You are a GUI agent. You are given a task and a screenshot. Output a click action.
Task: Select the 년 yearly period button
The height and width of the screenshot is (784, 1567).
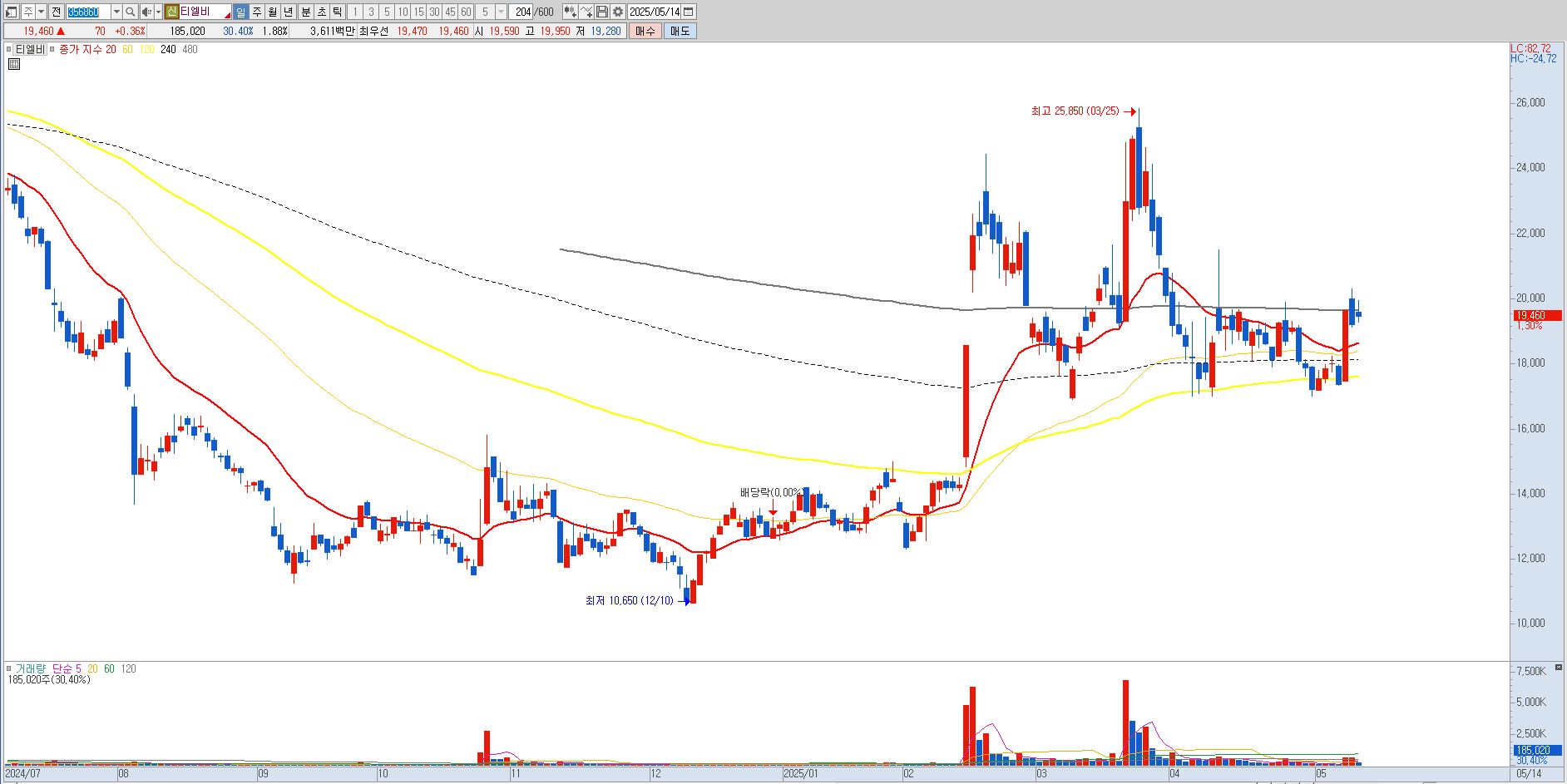point(289,12)
